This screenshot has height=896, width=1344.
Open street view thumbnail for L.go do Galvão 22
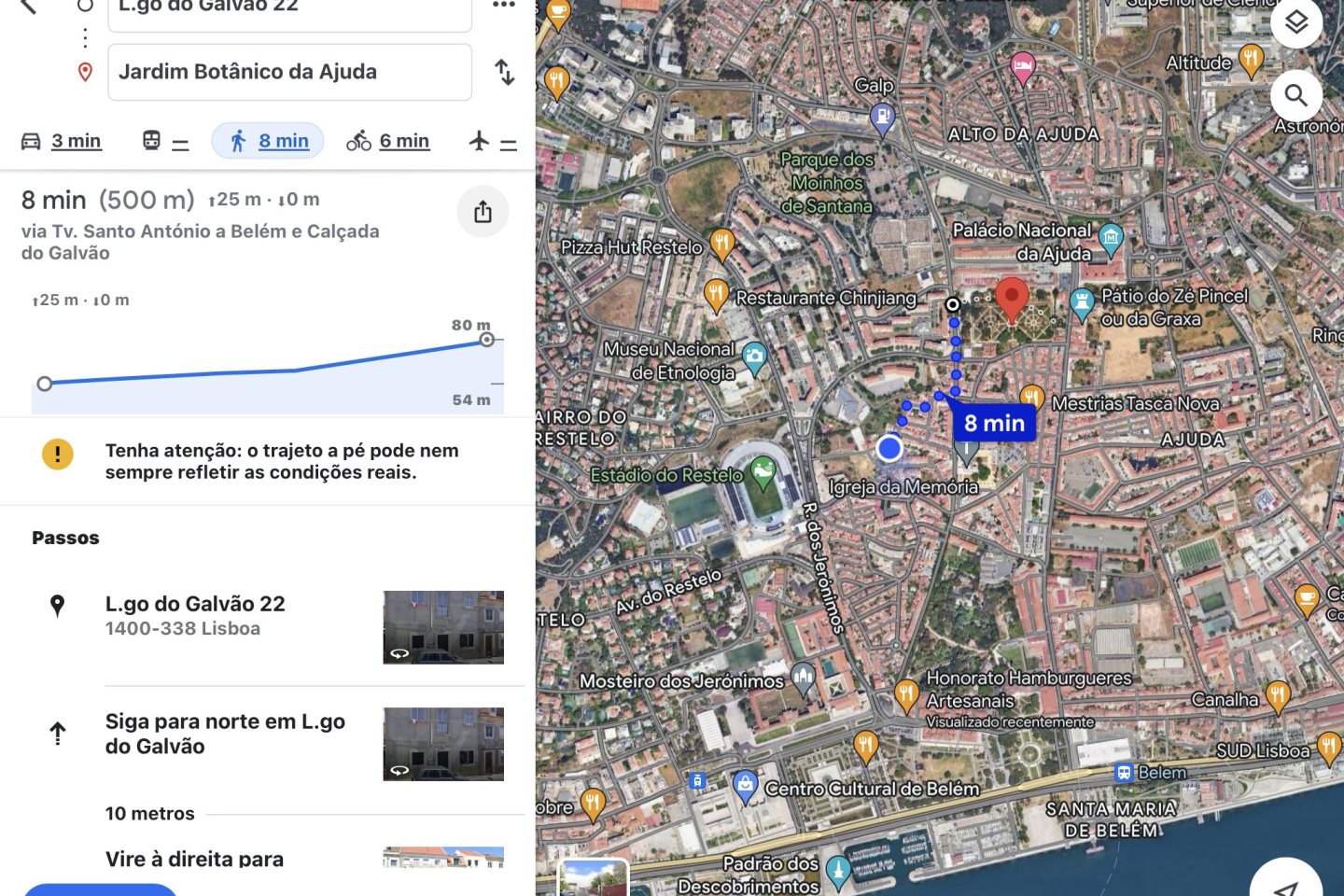click(443, 627)
